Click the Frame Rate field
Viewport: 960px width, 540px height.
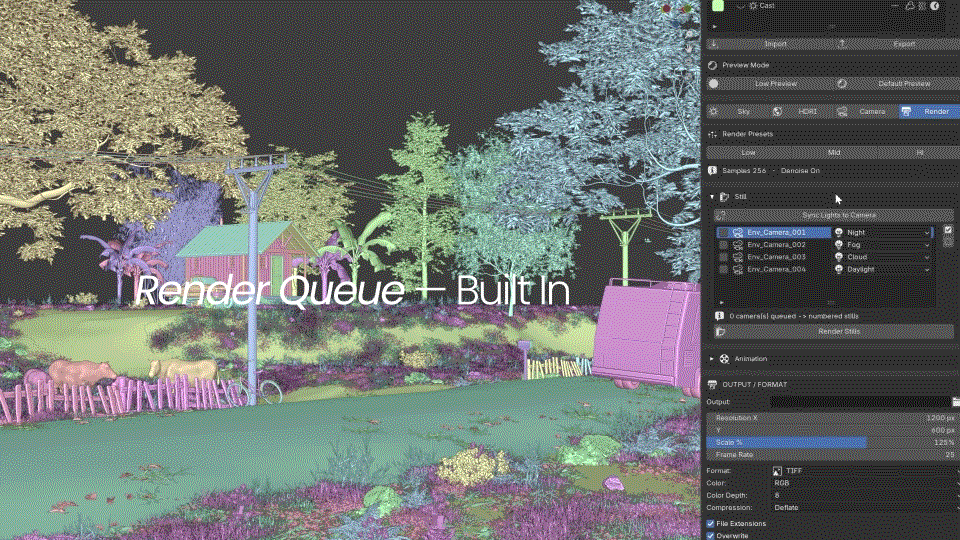(833, 455)
